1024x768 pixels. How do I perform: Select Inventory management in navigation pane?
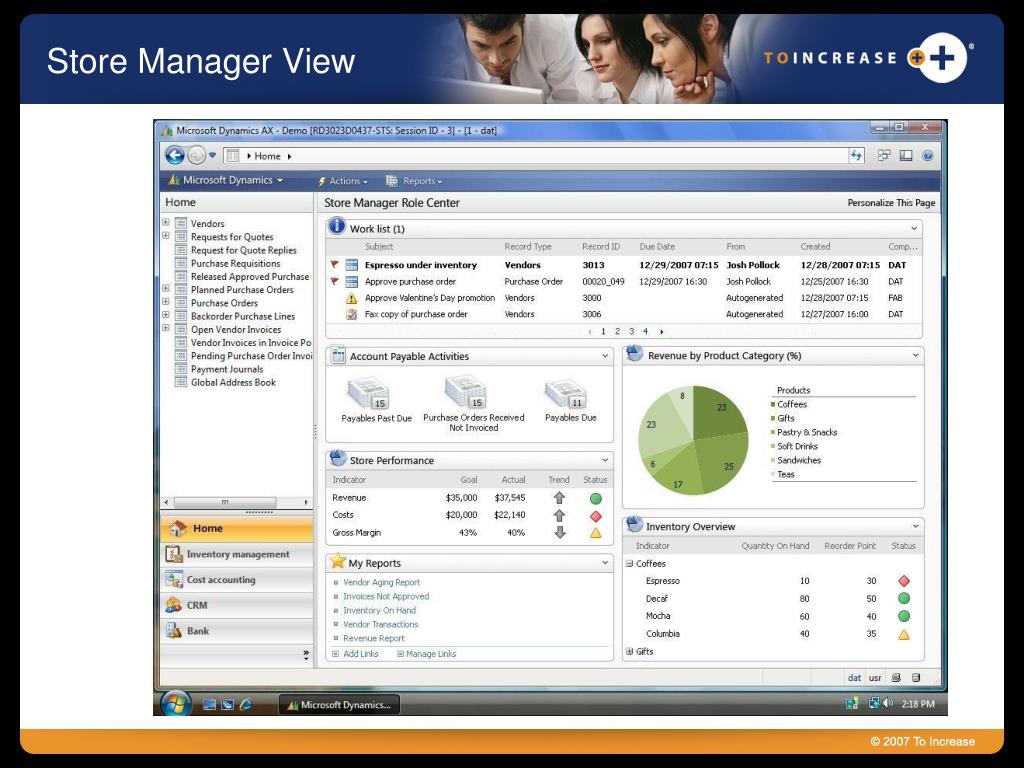236,554
